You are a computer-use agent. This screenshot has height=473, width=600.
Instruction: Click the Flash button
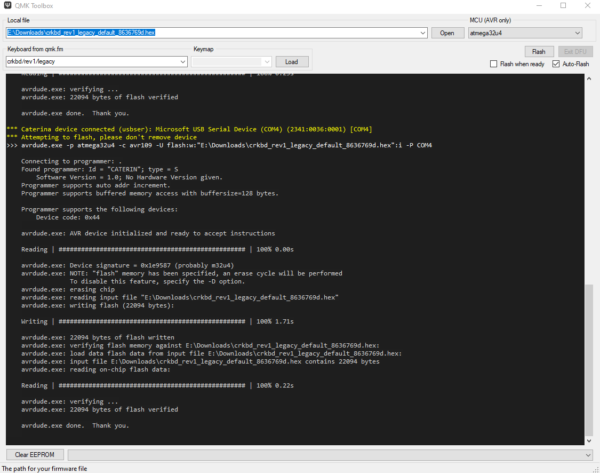[538, 50]
